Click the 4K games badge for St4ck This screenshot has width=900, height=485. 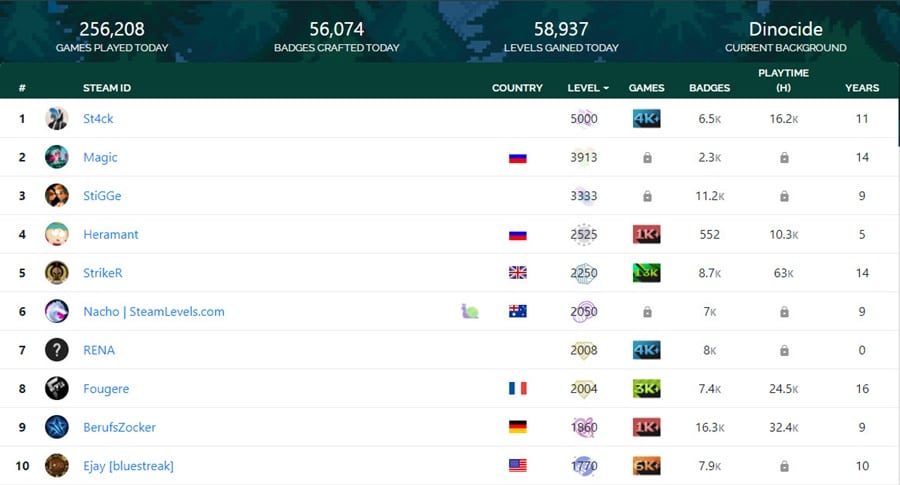(x=646, y=119)
